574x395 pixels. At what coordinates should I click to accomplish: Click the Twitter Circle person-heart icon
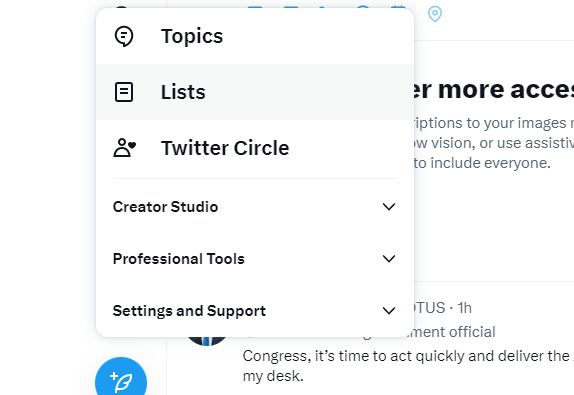click(124, 148)
